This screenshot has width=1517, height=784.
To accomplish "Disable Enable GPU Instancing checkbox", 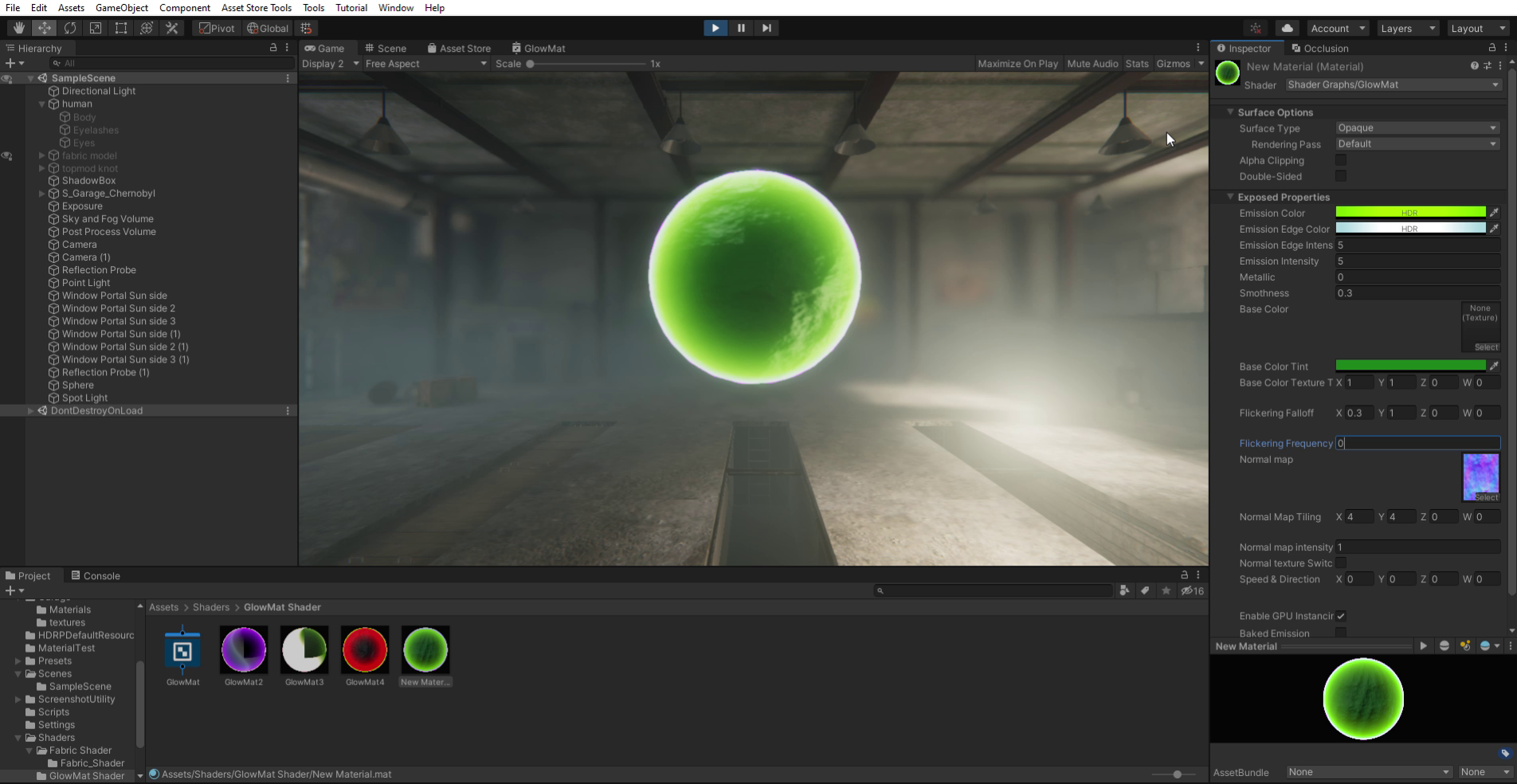I will (x=1341, y=616).
